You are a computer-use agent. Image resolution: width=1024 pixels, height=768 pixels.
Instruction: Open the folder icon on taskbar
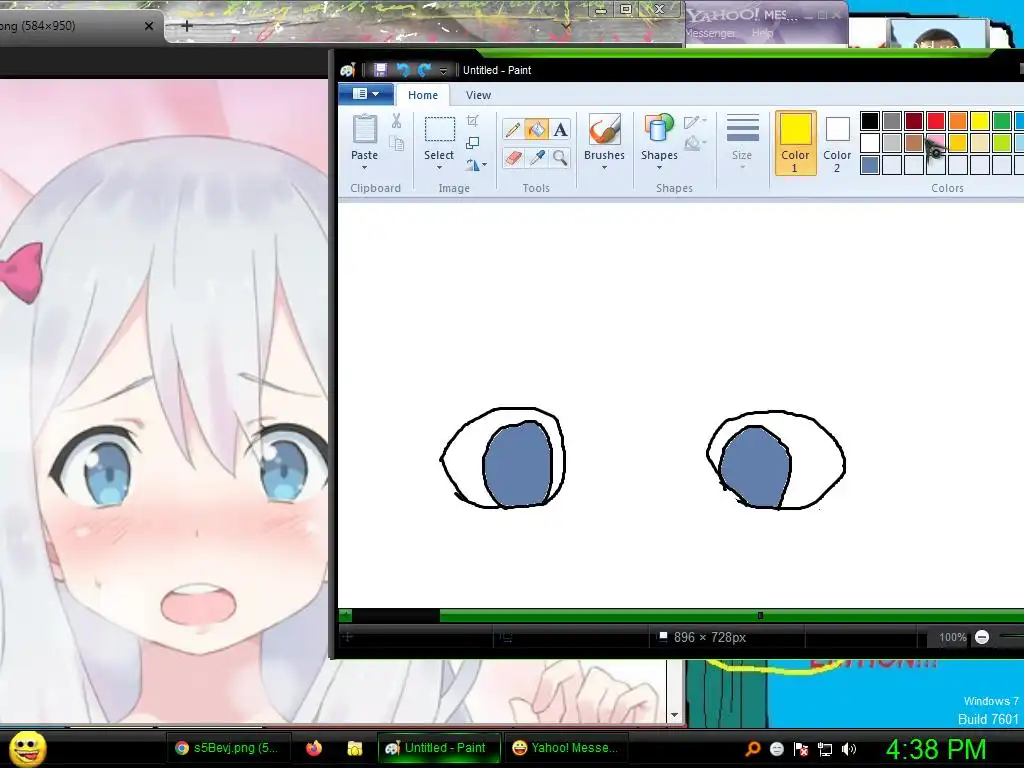(x=355, y=748)
